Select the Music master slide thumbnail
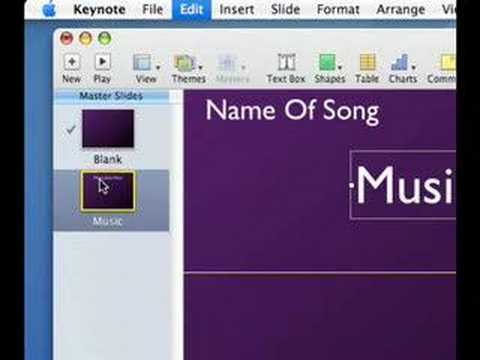This screenshot has width=480, height=360. [108, 191]
